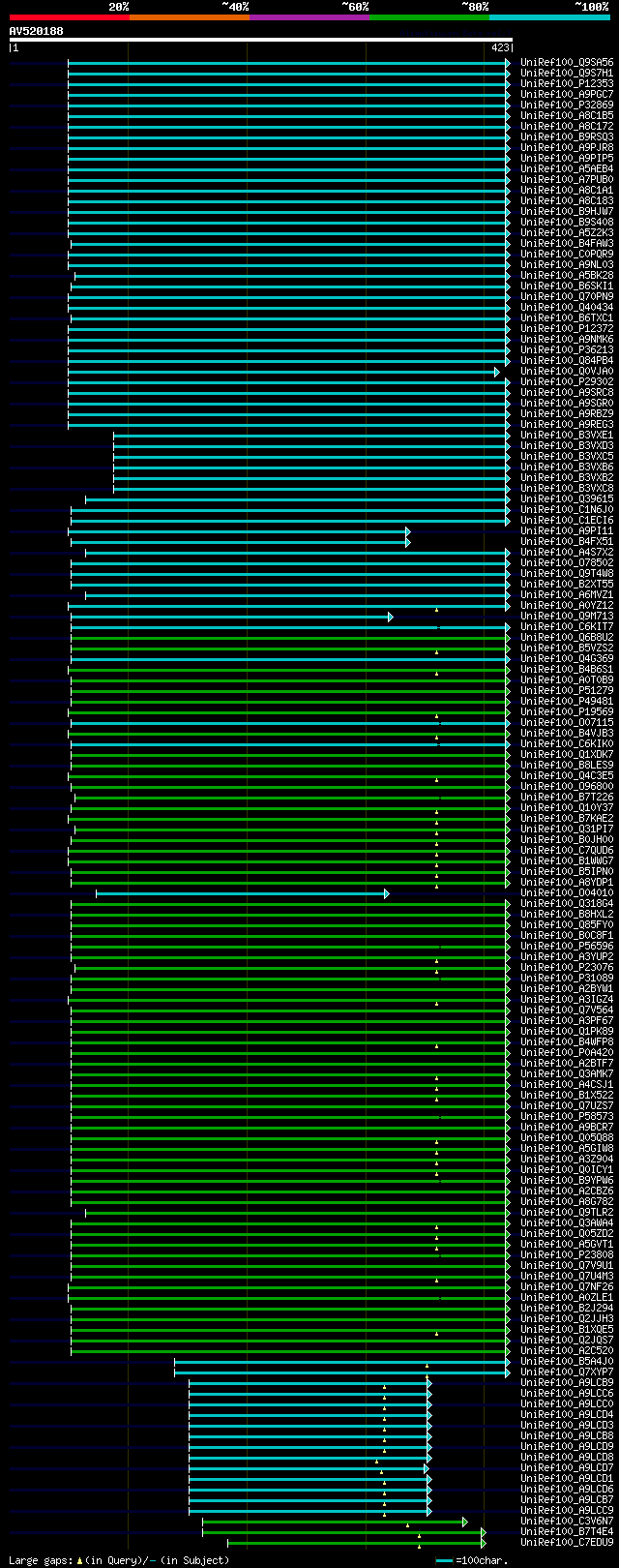The height and width of the screenshot is (1568, 619).
Task: Select the UniRef100_B9RSQ3 label
Action: click(567, 137)
